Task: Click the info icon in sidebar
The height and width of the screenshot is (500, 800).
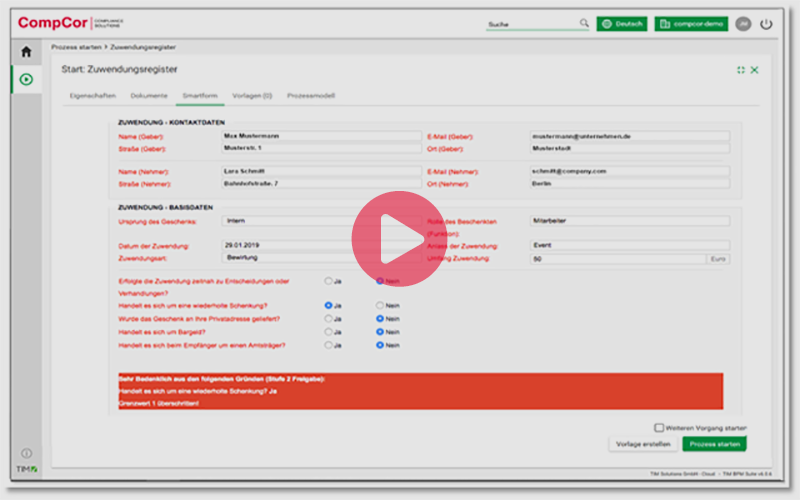Action: tap(26, 453)
